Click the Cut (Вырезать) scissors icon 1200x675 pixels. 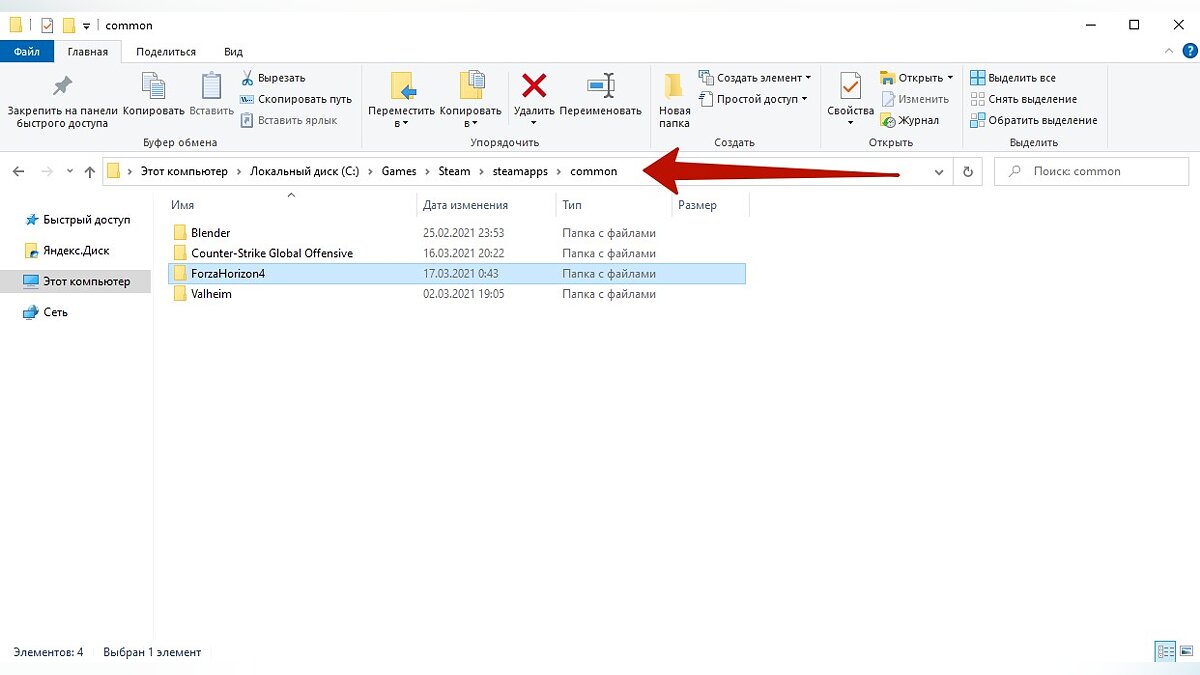pyautogui.click(x=247, y=78)
